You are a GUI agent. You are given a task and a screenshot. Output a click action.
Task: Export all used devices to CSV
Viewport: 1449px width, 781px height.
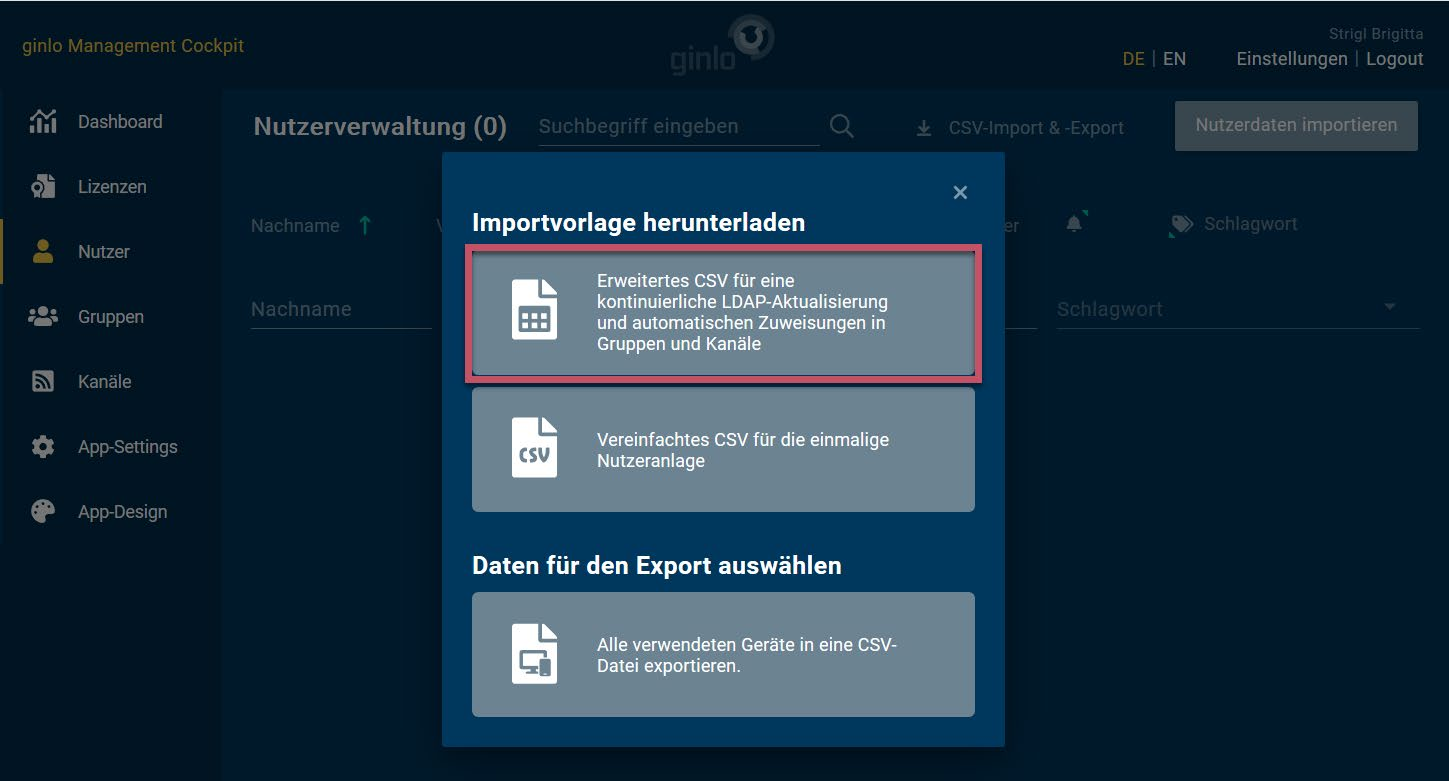point(723,654)
